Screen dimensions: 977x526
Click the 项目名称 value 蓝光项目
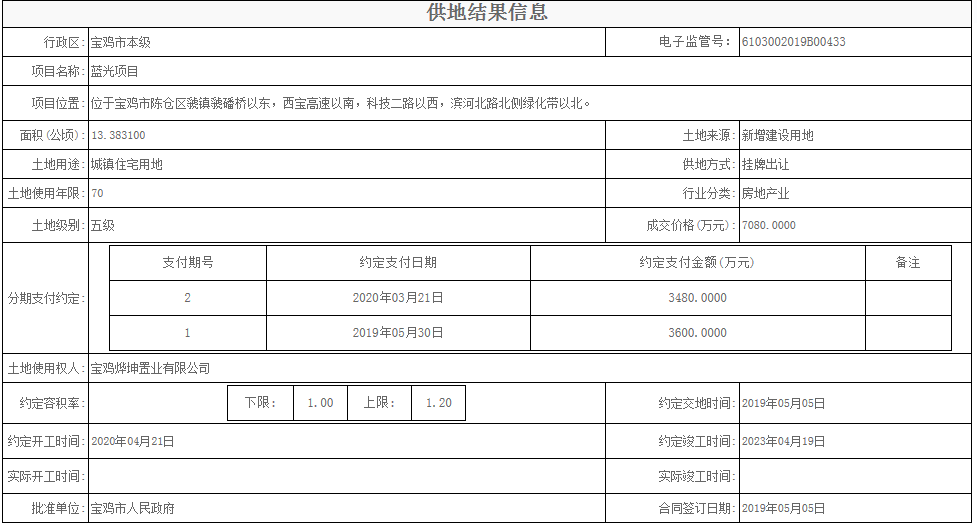[x=114, y=72]
